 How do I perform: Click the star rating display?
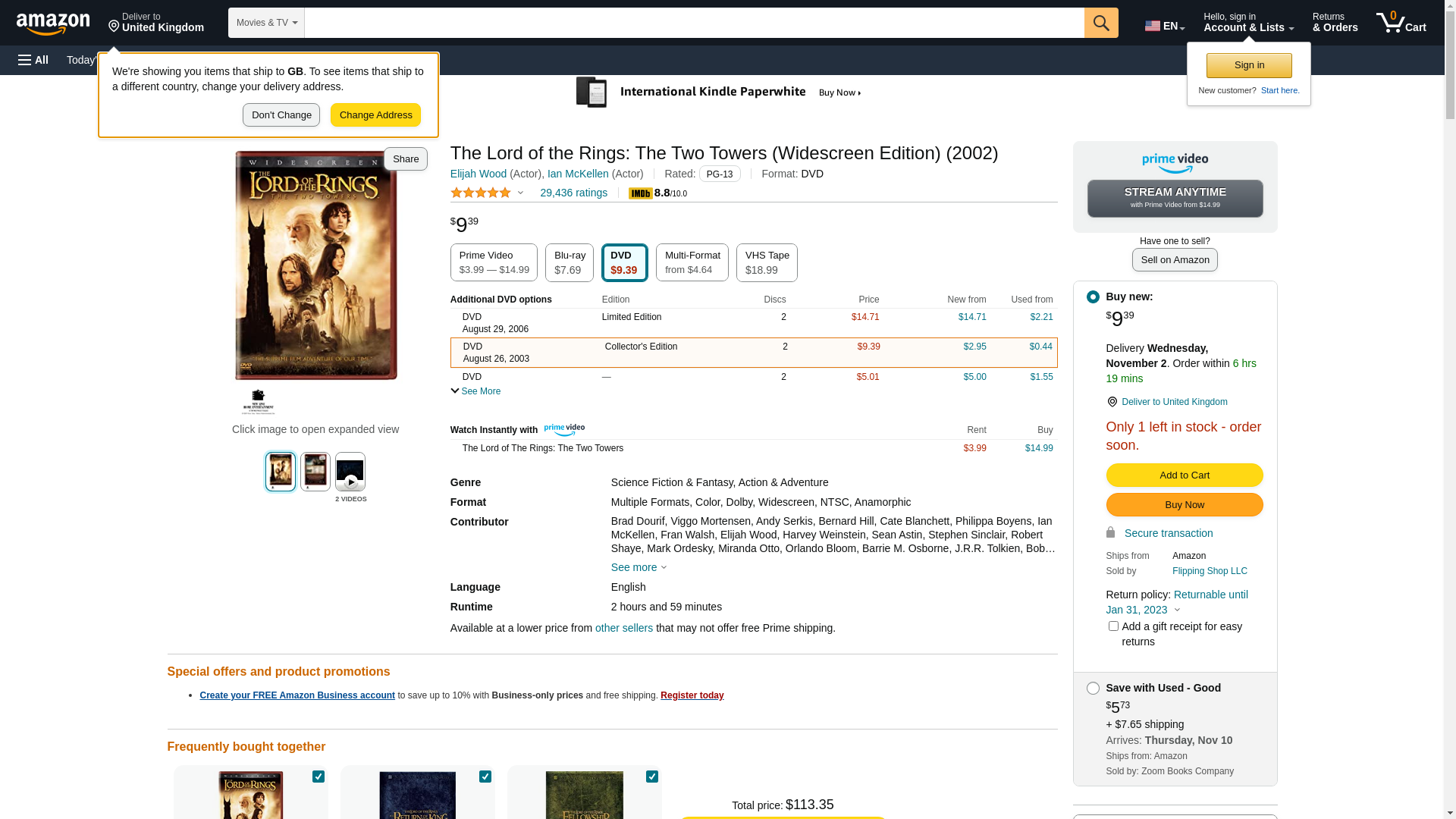481,193
